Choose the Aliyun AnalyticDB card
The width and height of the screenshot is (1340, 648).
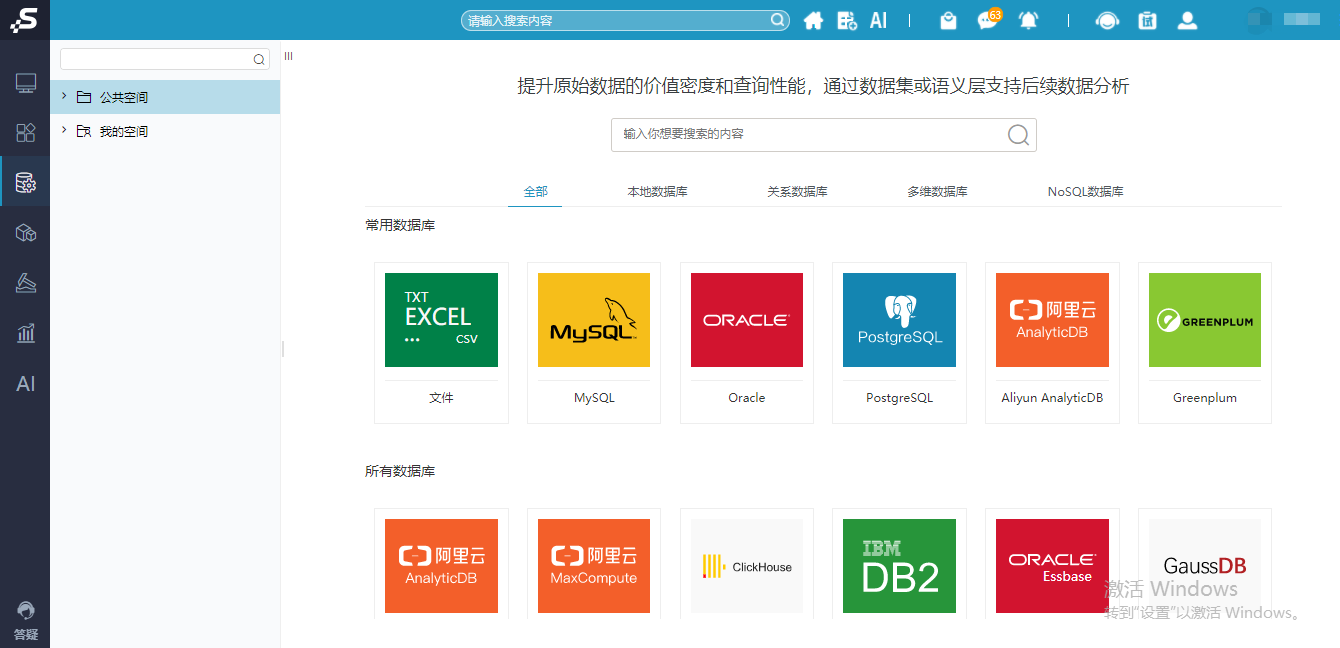1052,343
